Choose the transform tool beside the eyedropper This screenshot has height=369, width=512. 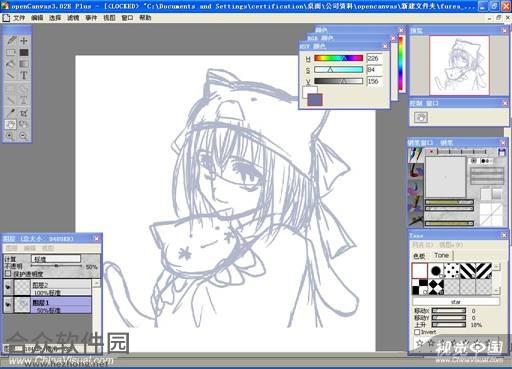[24, 113]
